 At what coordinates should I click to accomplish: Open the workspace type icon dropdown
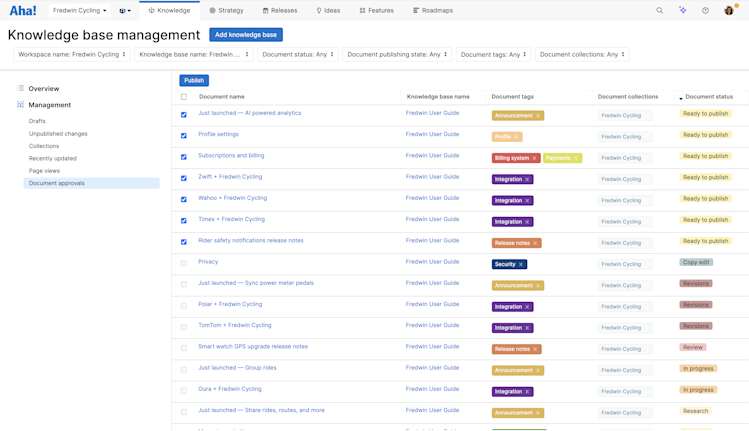[x=125, y=11]
